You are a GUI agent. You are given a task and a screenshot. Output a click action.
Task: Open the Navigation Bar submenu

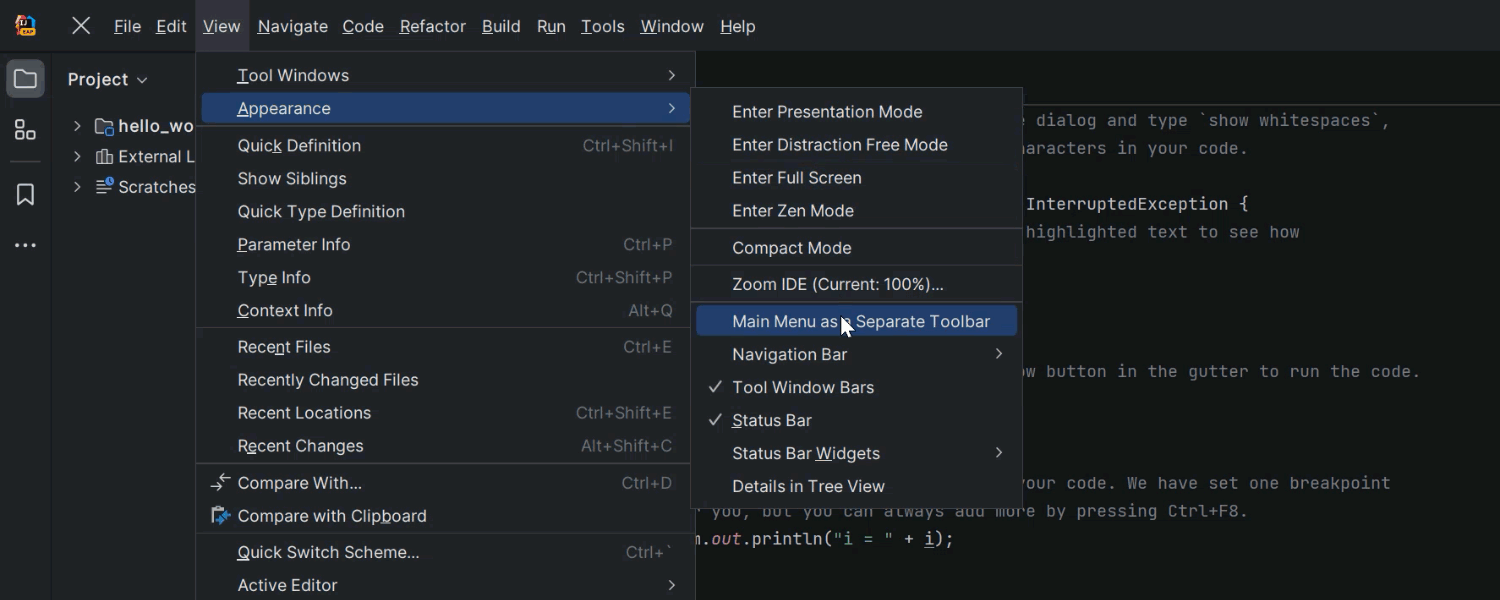(790, 354)
